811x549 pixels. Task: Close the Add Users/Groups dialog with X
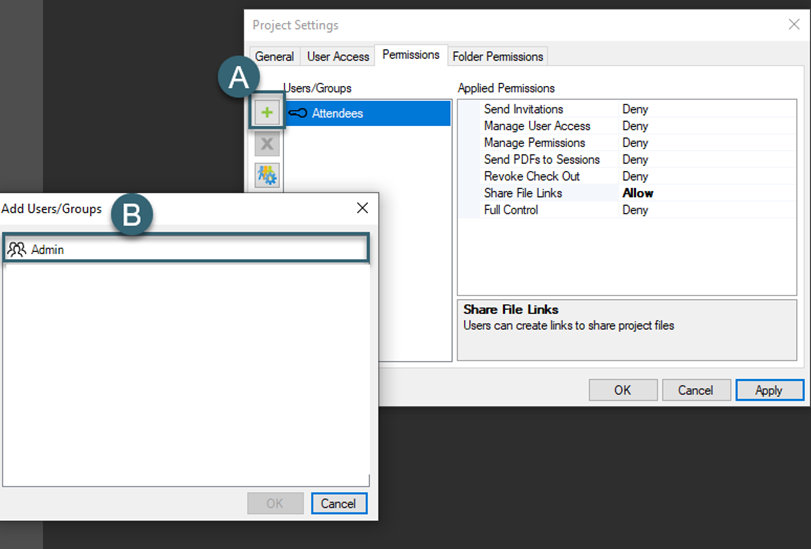tap(362, 208)
